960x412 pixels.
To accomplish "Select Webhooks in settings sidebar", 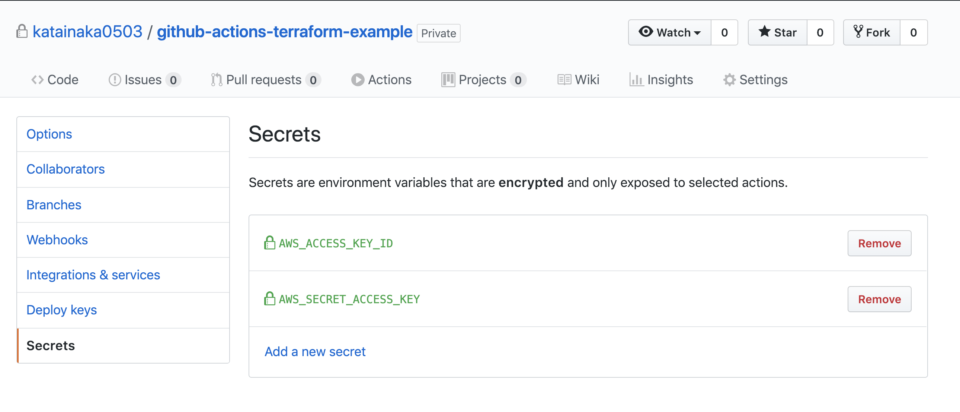I will 57,240.
